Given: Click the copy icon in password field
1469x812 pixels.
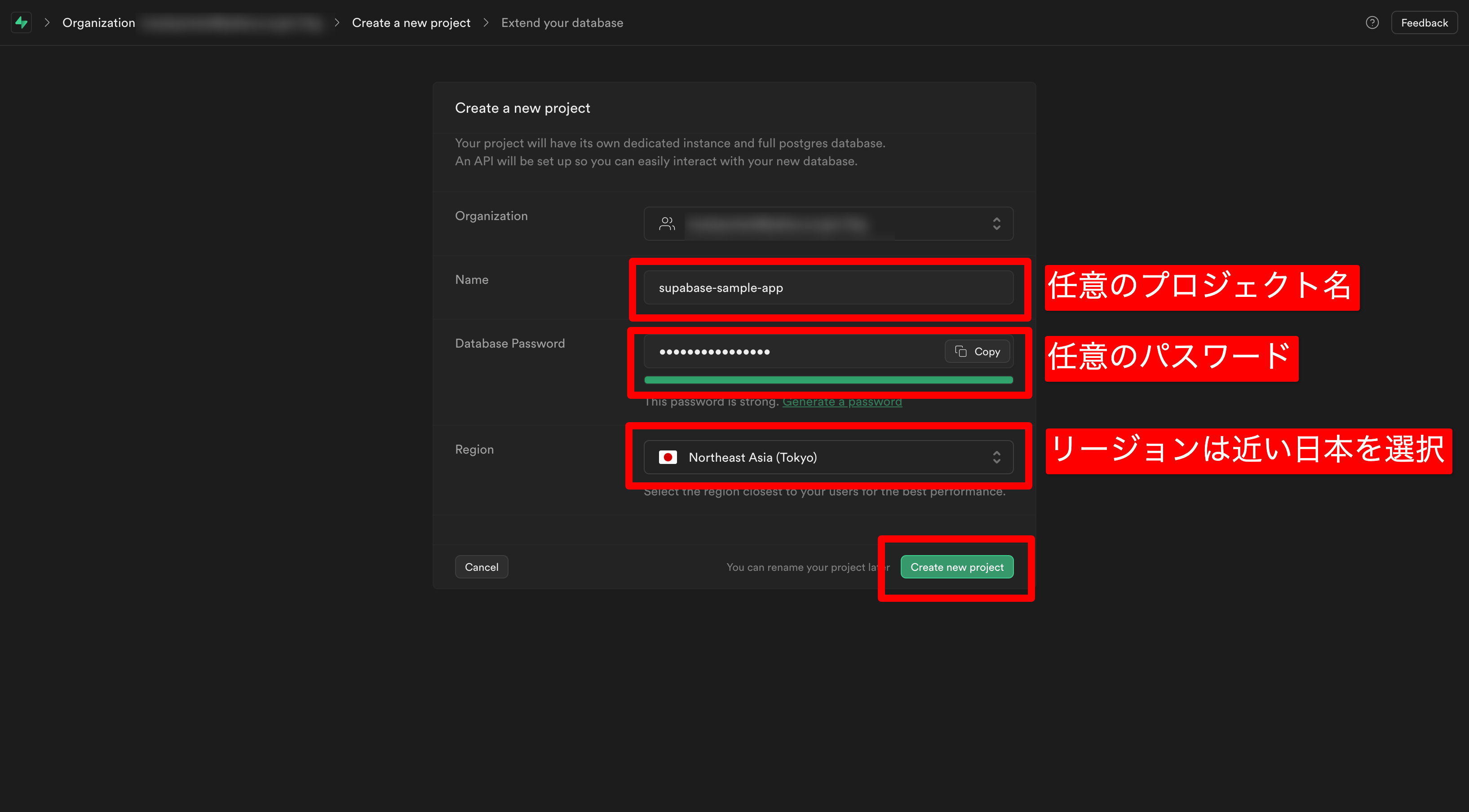Looking at the screenshot, I should click(x=961, y=351).
